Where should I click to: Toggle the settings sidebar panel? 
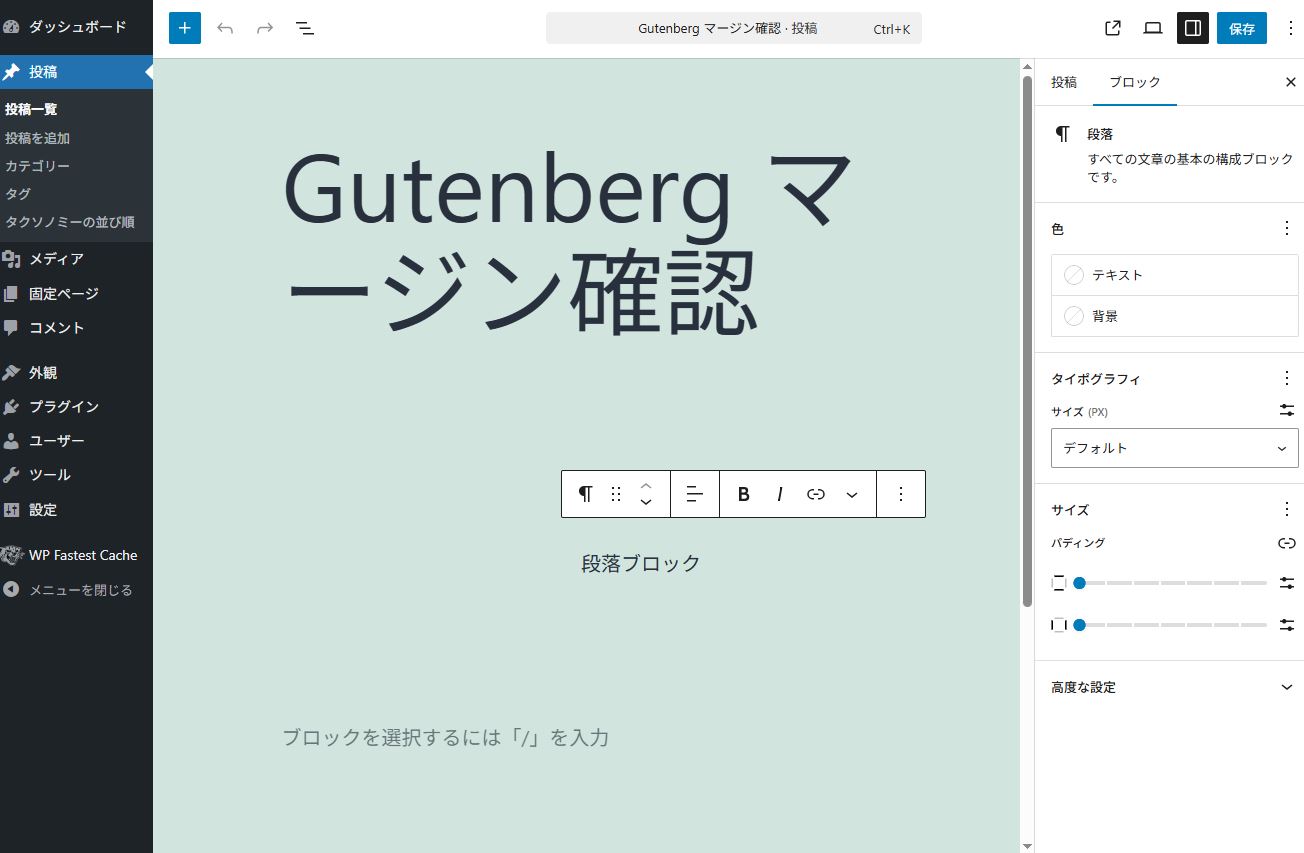pyautogui.click(x=1192, y=28)
